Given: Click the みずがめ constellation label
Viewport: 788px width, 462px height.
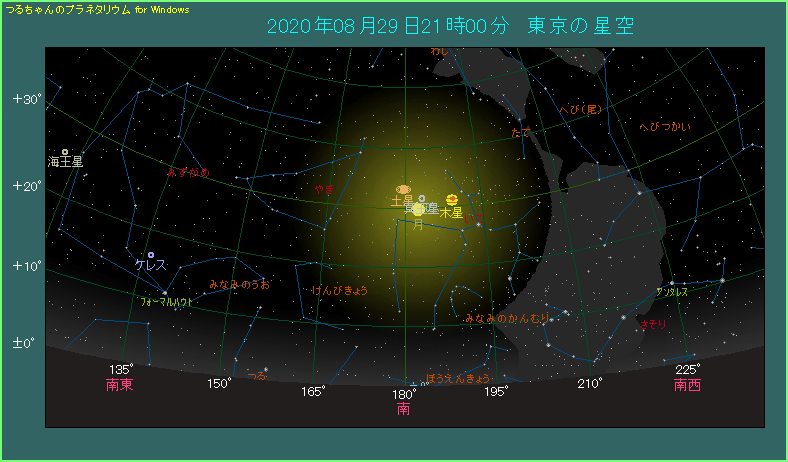Looking at the screenshot, I should [x=188, y=173].
